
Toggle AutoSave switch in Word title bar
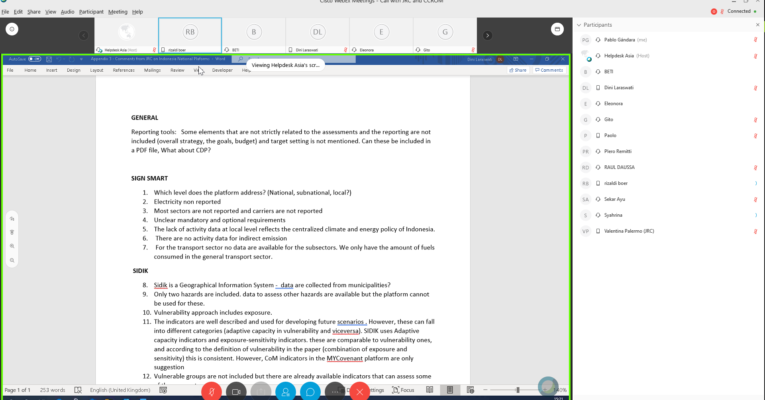click(34, 59)
